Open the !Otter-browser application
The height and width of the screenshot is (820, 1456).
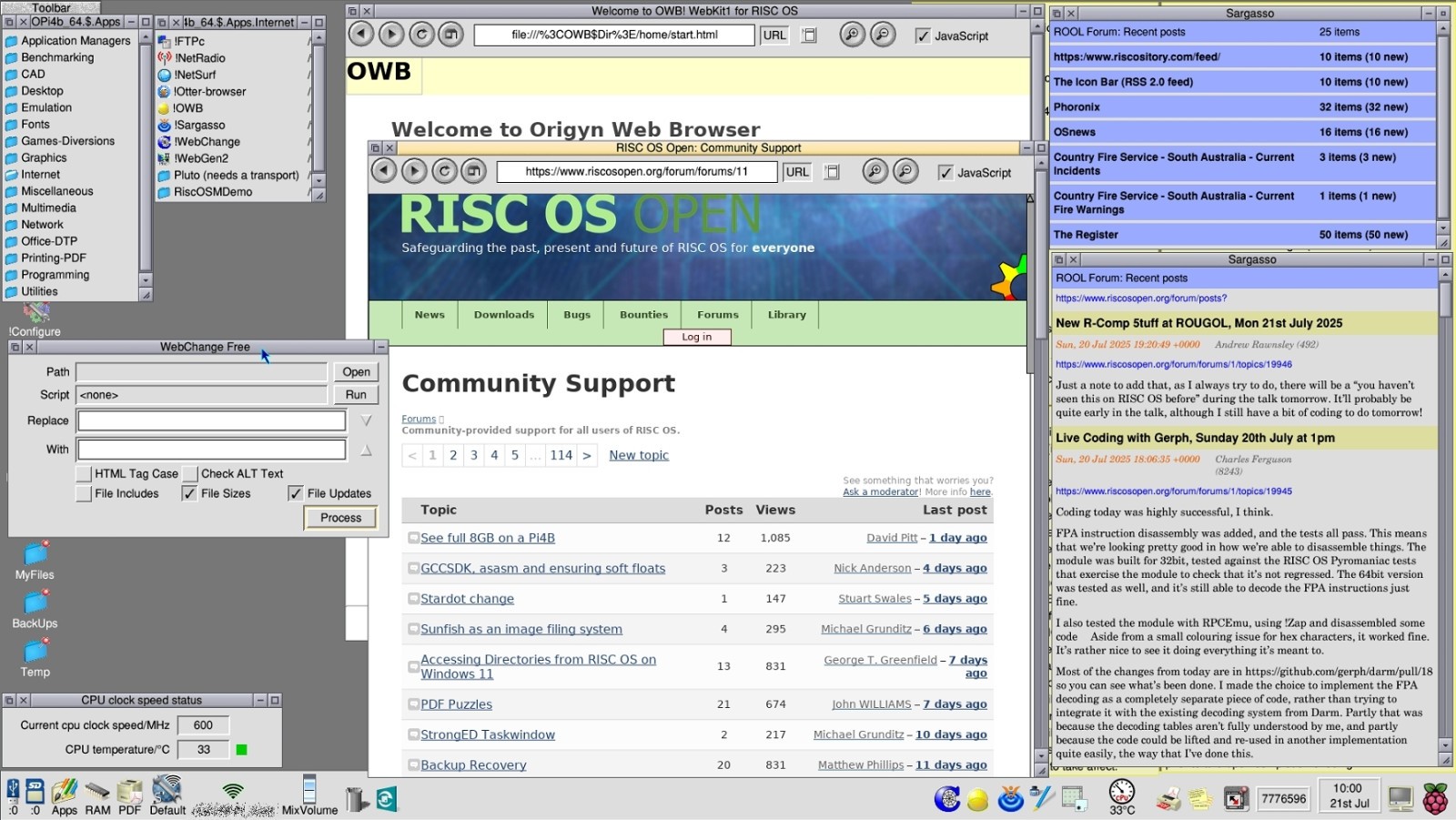coord(201,91)
